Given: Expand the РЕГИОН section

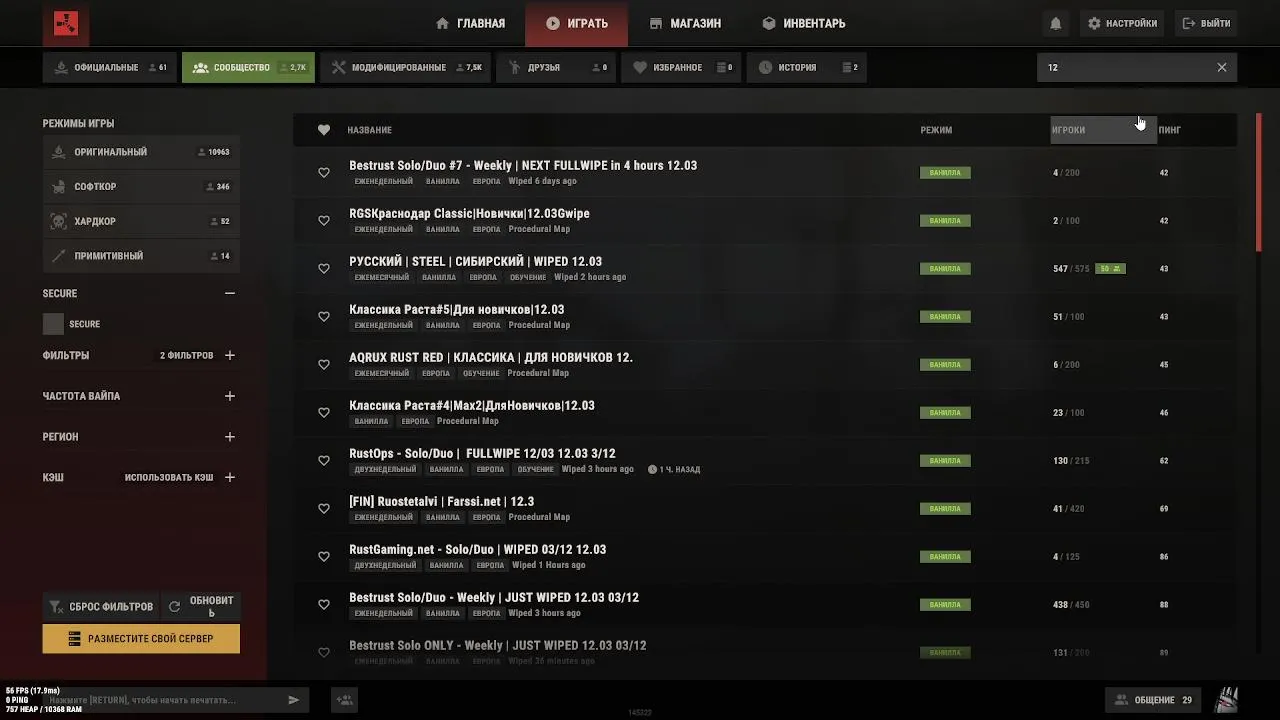Looking at the screenshot, I should pyautogui.click(x=230, y=437).
